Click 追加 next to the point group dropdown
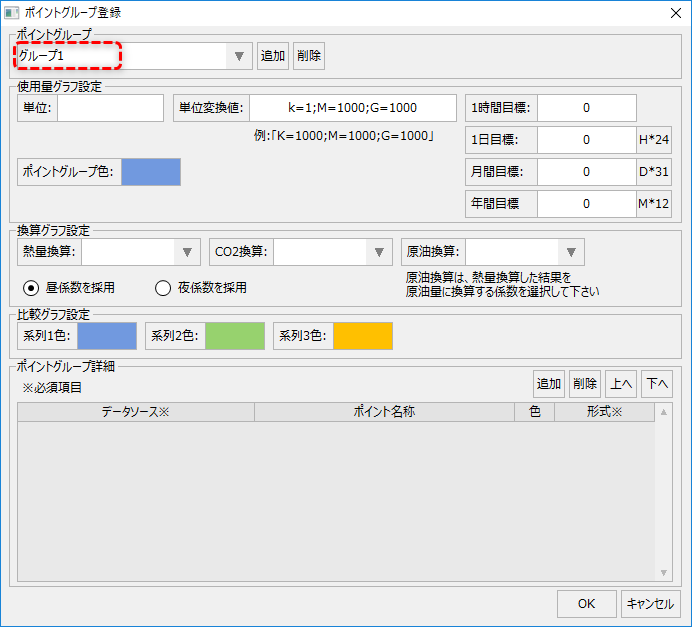Screen dimensions: 692x627 (273, 56)
